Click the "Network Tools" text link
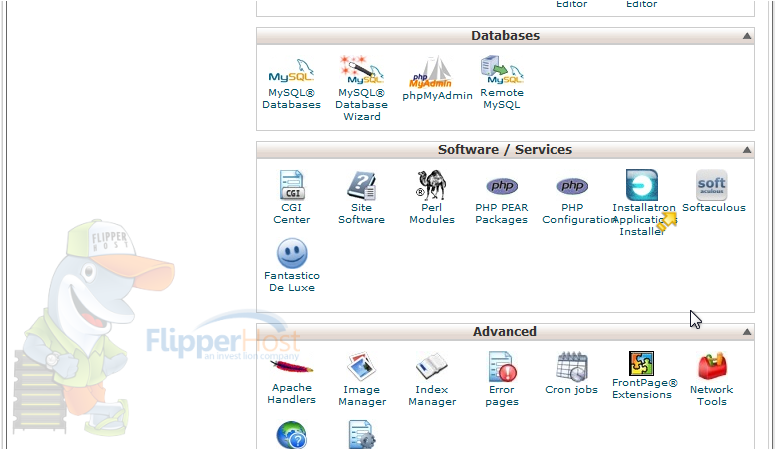Screen dimensions: 776x450 tap(712, 396)
